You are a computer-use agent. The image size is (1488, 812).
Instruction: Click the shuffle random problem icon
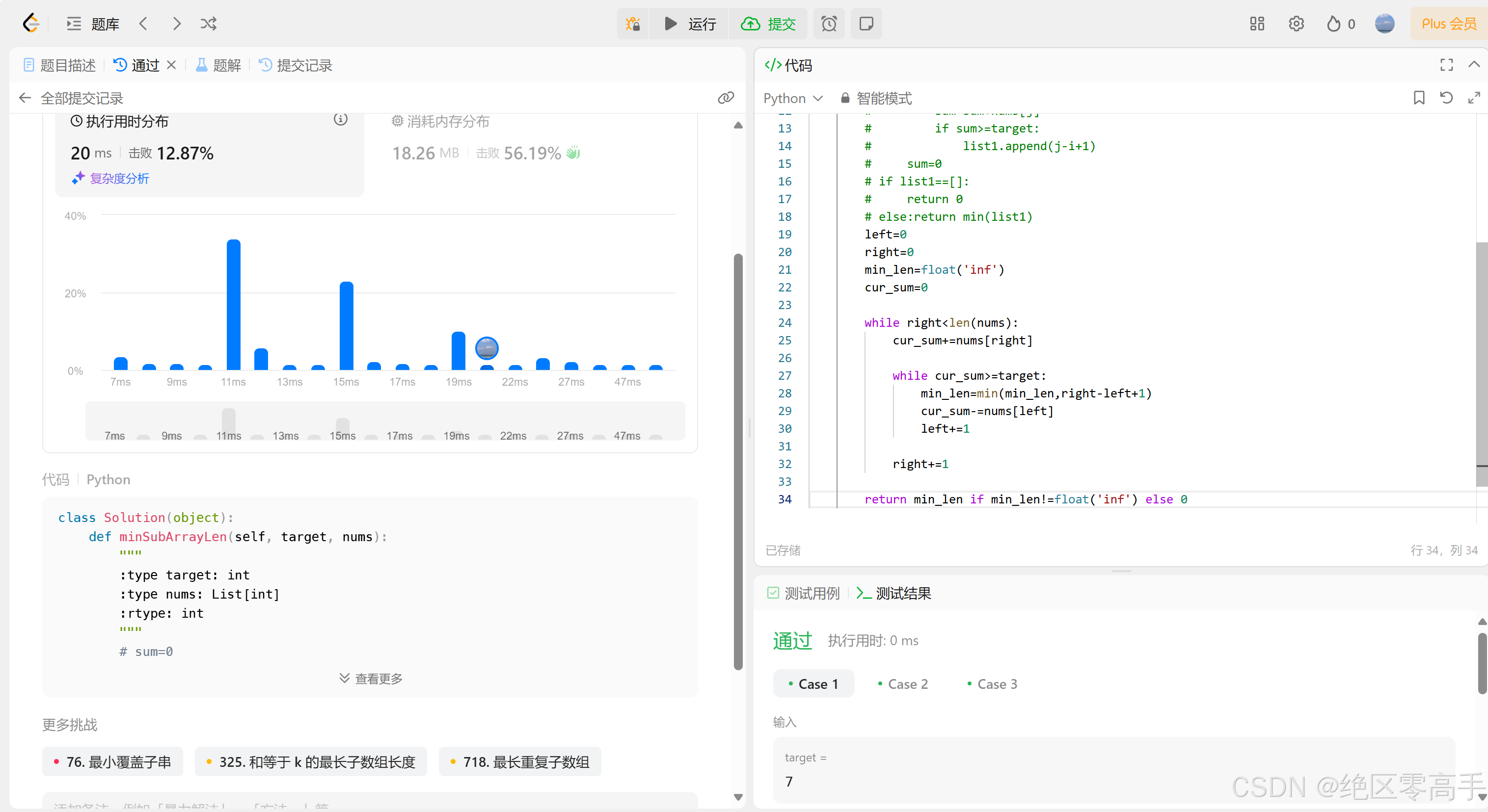pyautogui.click(x=208, y=24)
